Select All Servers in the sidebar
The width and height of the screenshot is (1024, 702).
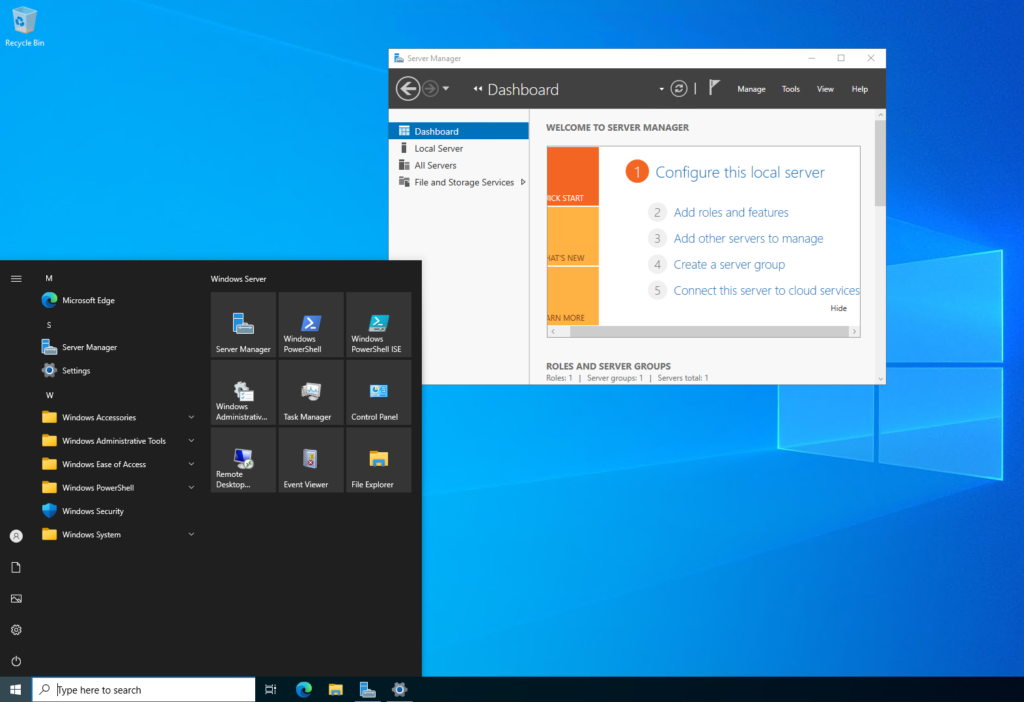458,165
